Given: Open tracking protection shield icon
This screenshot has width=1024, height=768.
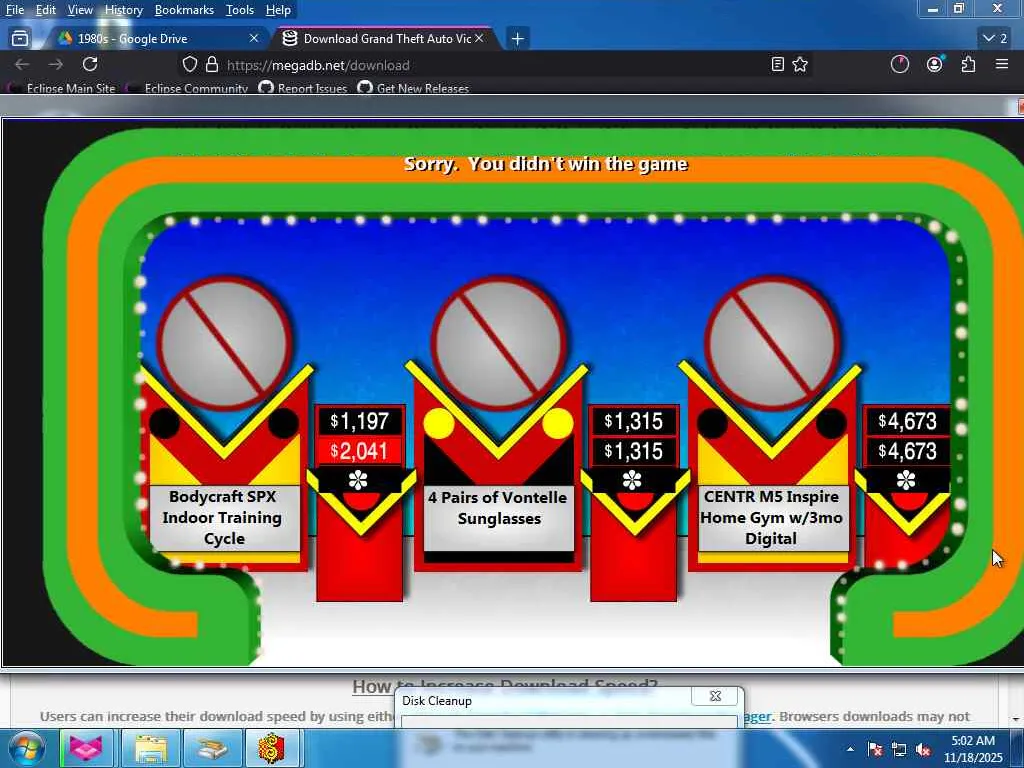Looking at the screenshot, I should 189,64.
